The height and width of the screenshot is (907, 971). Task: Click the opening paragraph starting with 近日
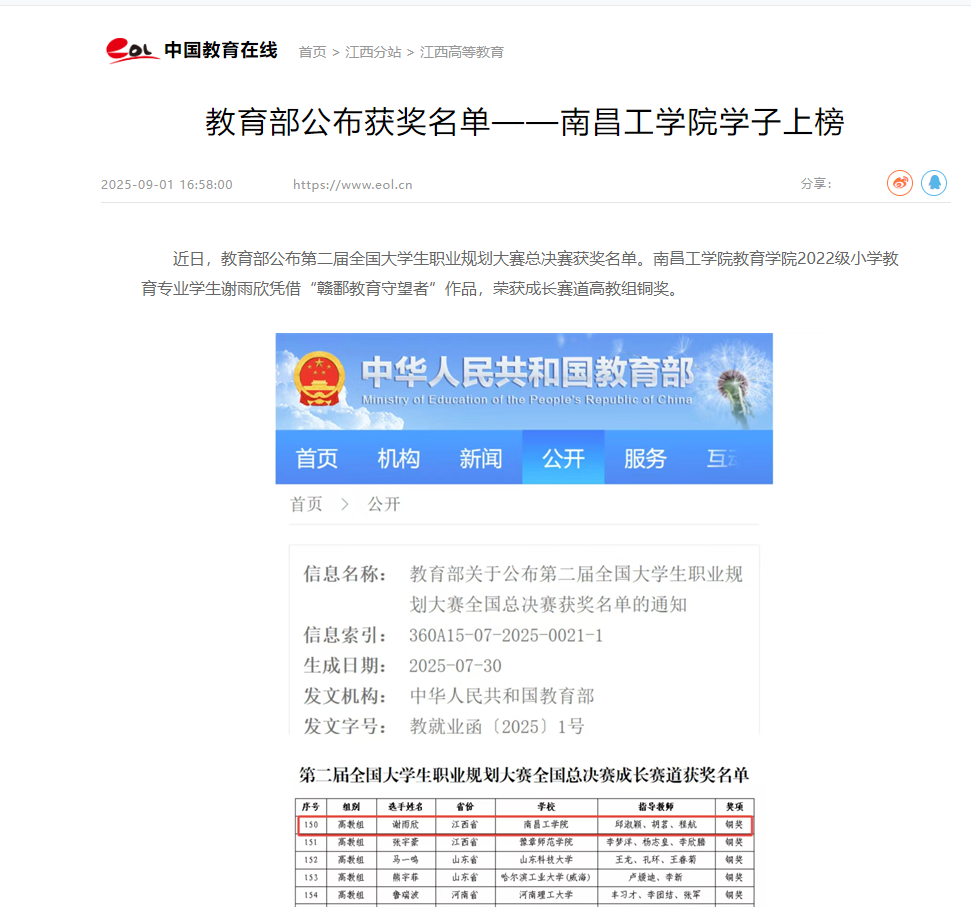(x=520, y=273)
